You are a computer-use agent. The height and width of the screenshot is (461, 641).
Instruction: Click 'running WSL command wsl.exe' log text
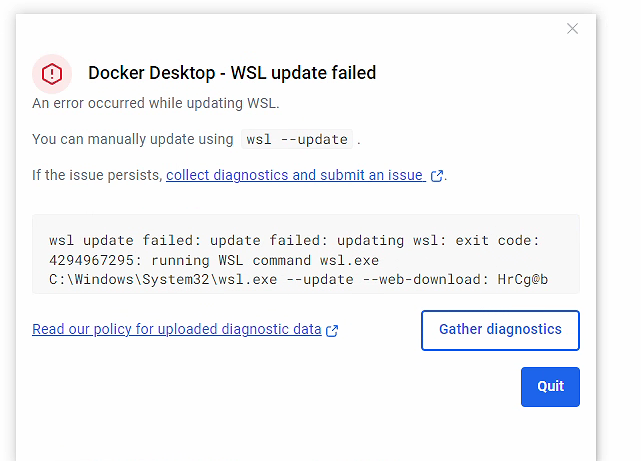pyautogui.click(x=265, y=260)
